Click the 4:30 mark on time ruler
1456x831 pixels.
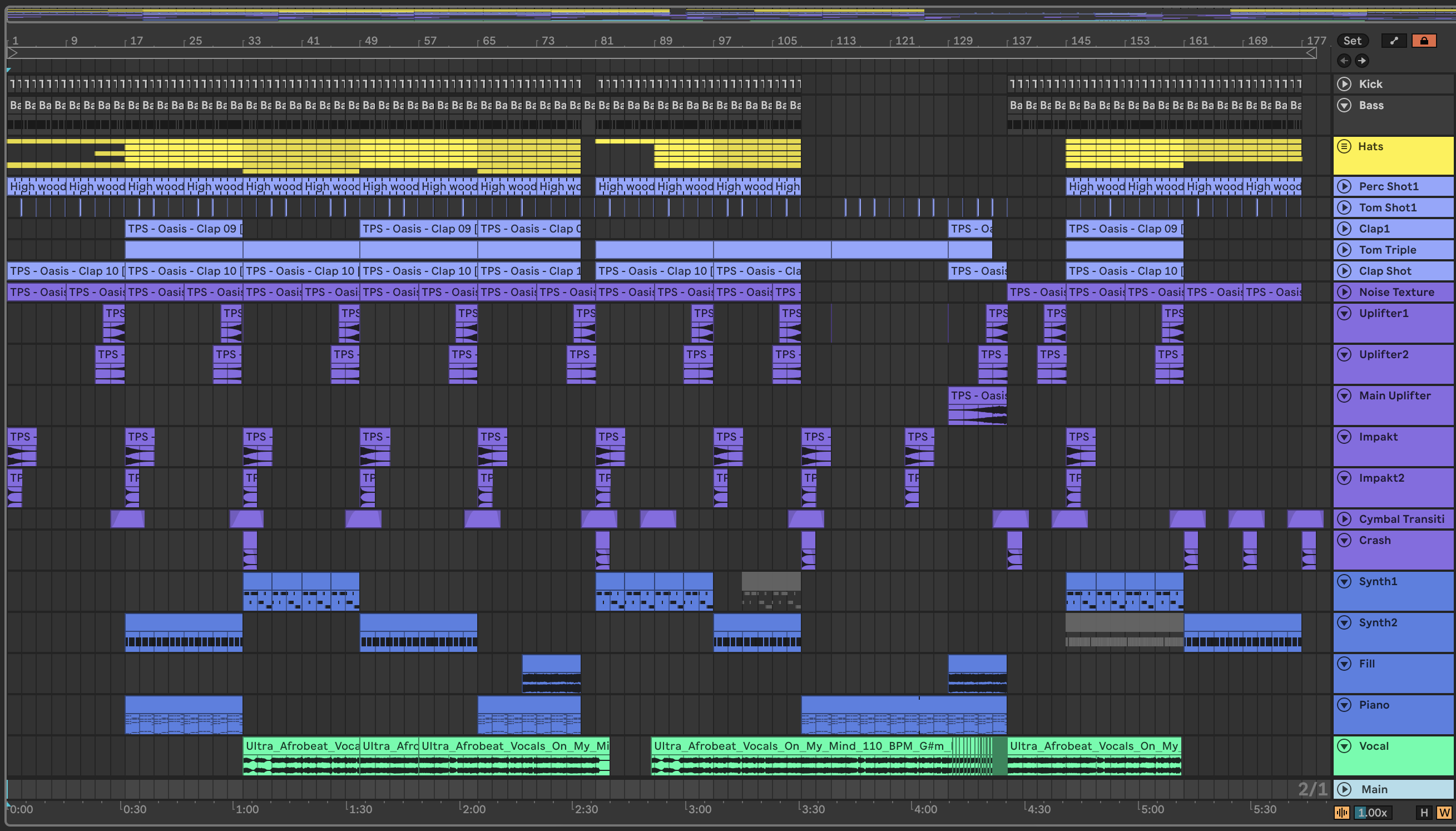1038,809
